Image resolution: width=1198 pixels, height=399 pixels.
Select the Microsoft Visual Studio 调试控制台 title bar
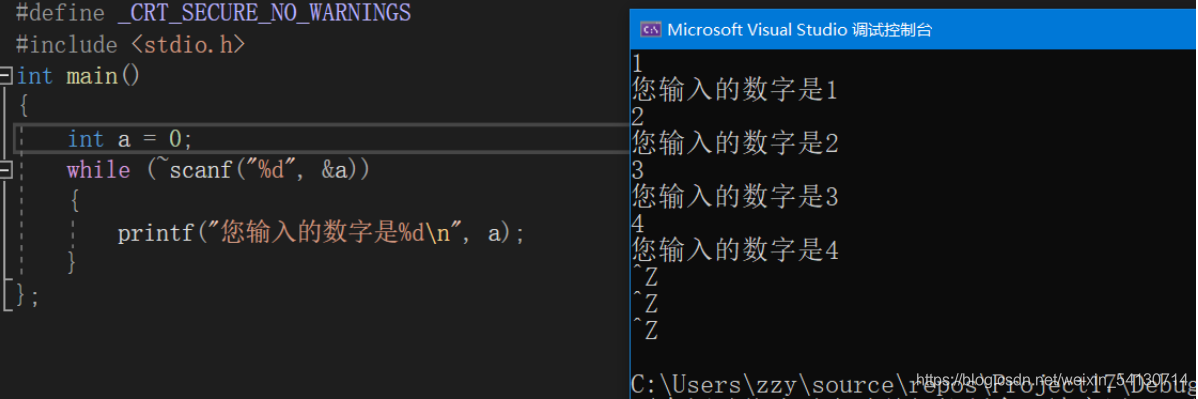tap(914, 30)
